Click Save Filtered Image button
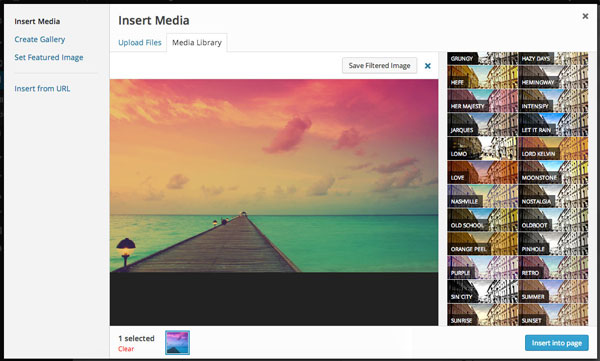 [x=379, y=65]
